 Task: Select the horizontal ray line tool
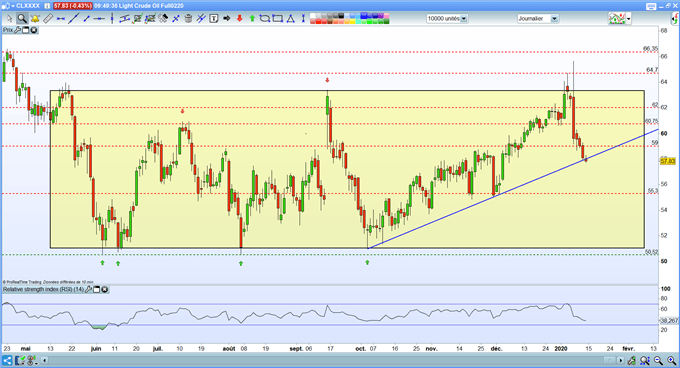click(x=99, y=19)
